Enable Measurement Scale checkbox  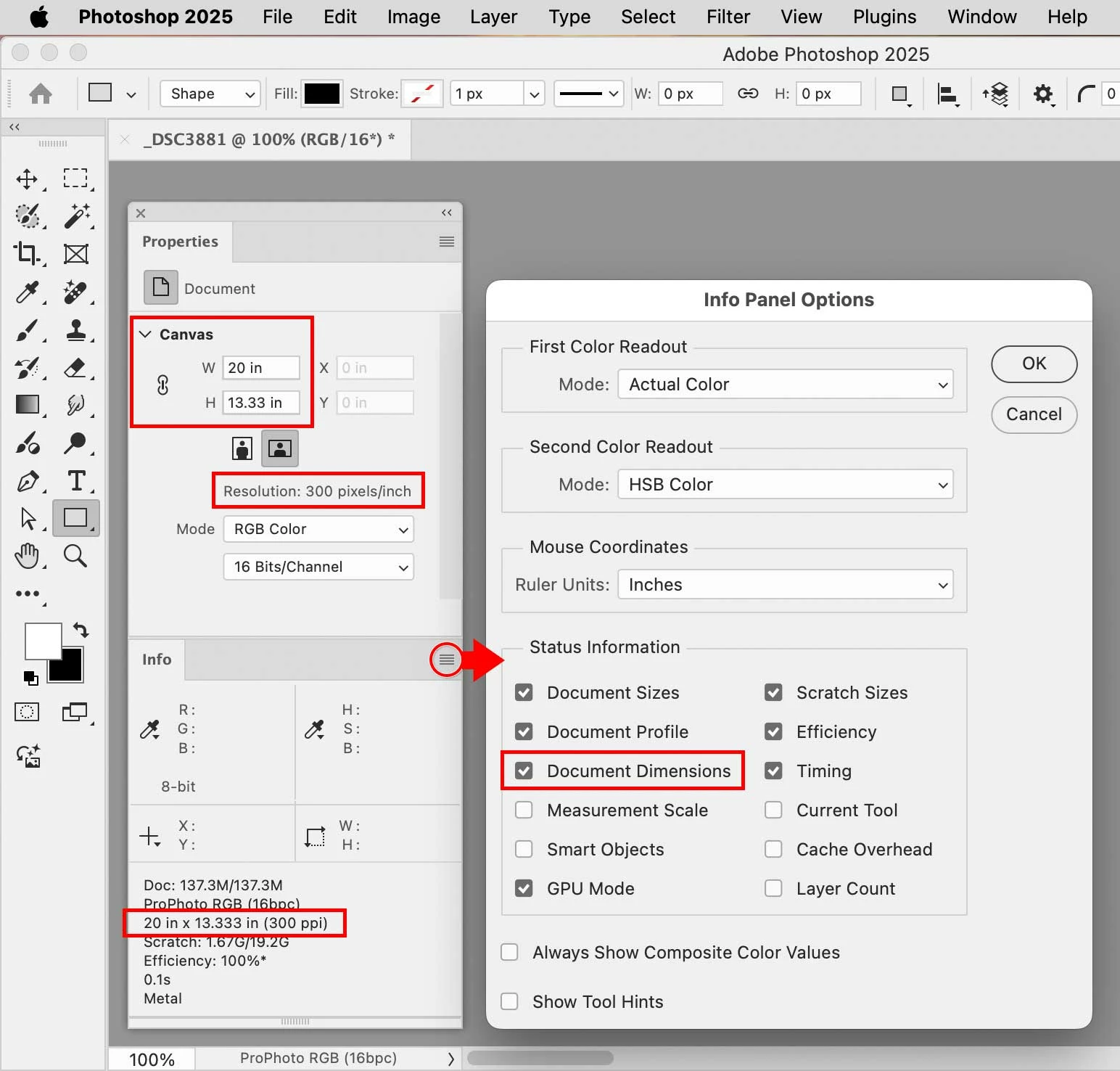coord(524,810)
